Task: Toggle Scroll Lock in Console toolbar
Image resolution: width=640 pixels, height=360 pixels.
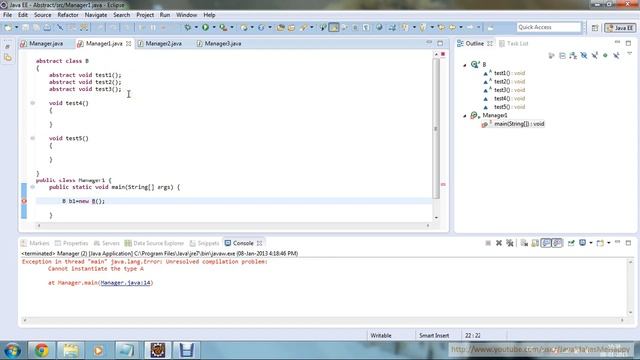Action: 535,243
